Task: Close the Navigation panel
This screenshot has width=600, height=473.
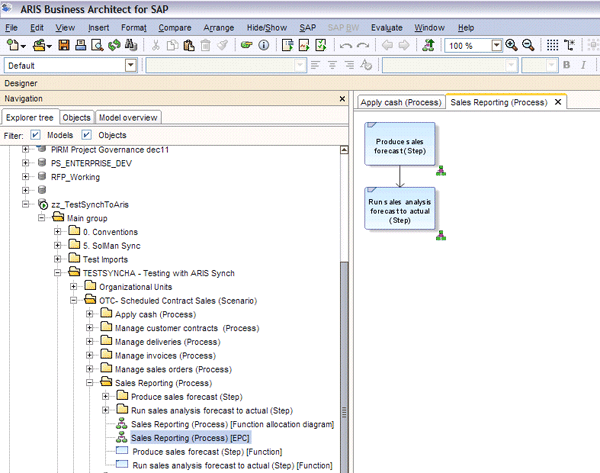Action: coord(342,99)
